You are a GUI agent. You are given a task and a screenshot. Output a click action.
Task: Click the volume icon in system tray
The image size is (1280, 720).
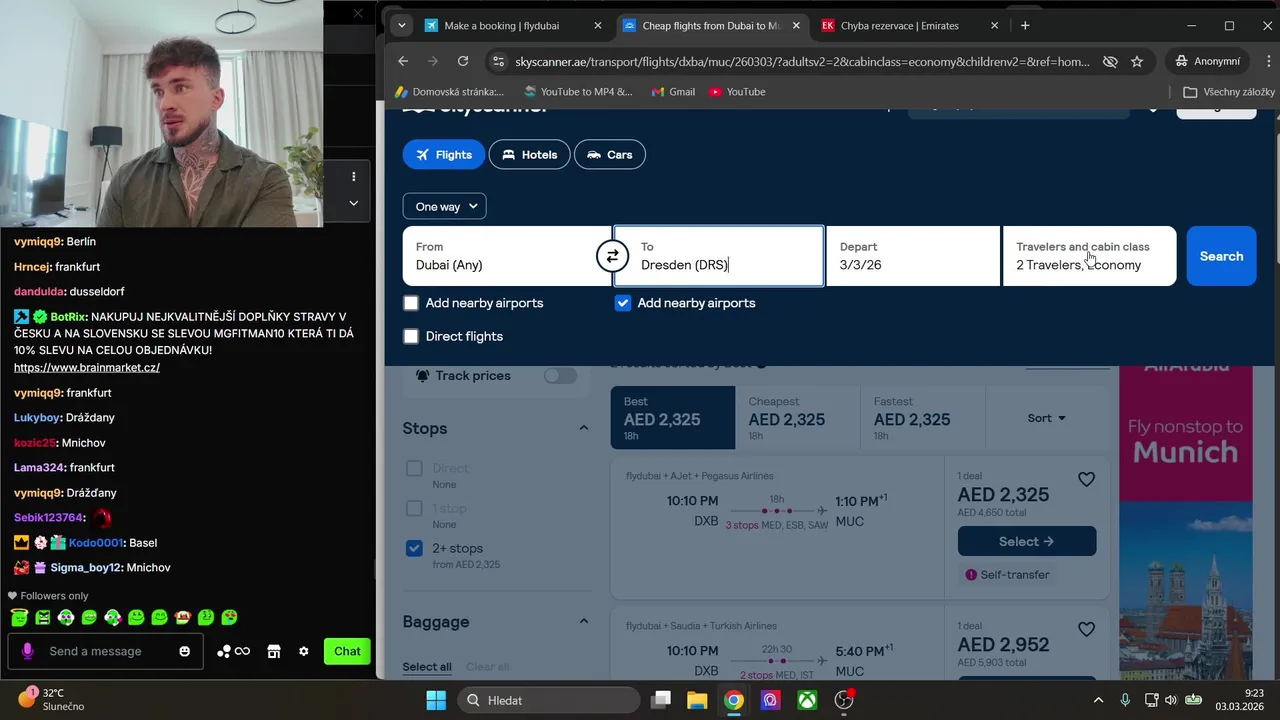1171,700
